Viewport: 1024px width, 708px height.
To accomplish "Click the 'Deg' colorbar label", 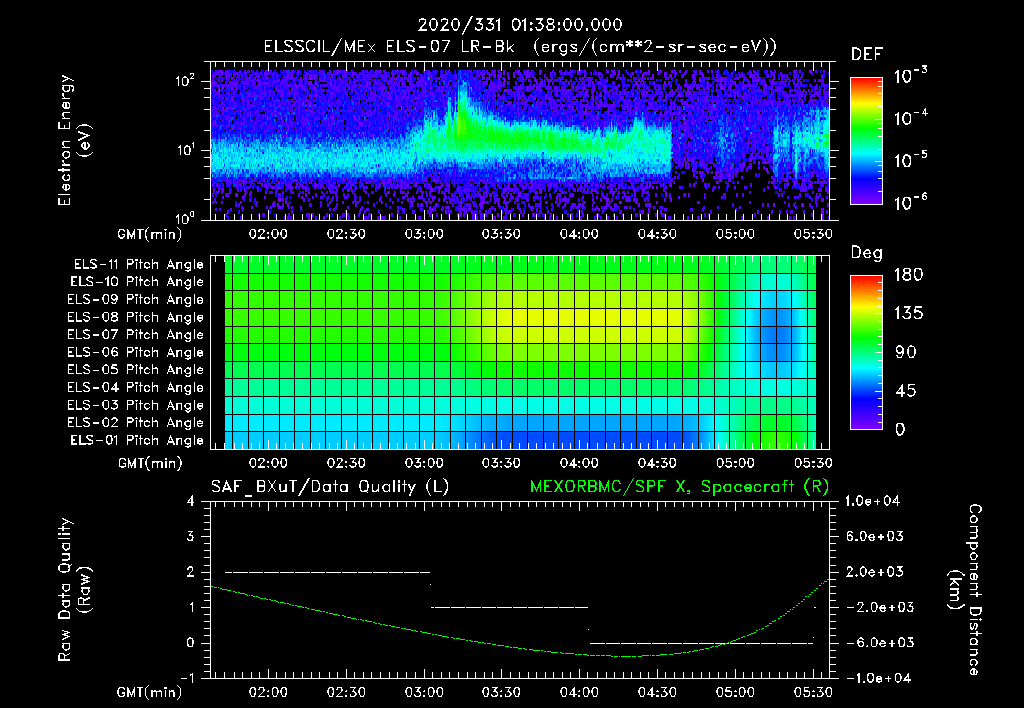I will point(867,253).
